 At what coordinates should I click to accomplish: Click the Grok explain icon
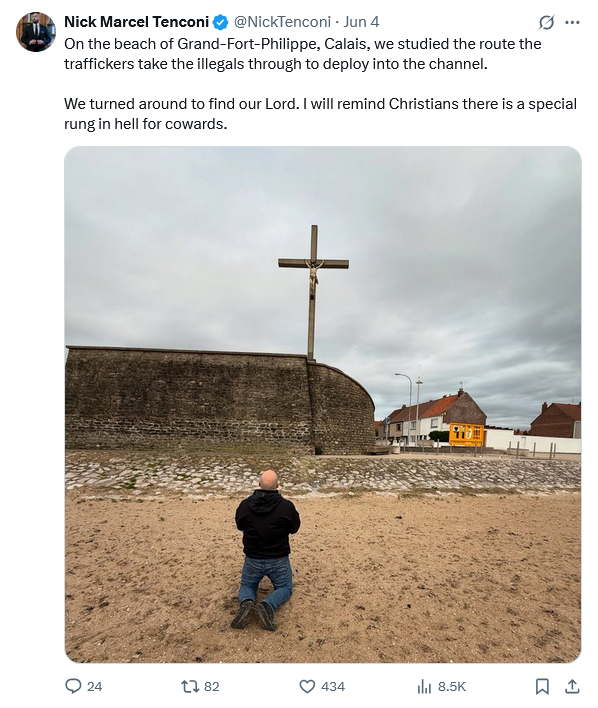[x=546, y=22]
